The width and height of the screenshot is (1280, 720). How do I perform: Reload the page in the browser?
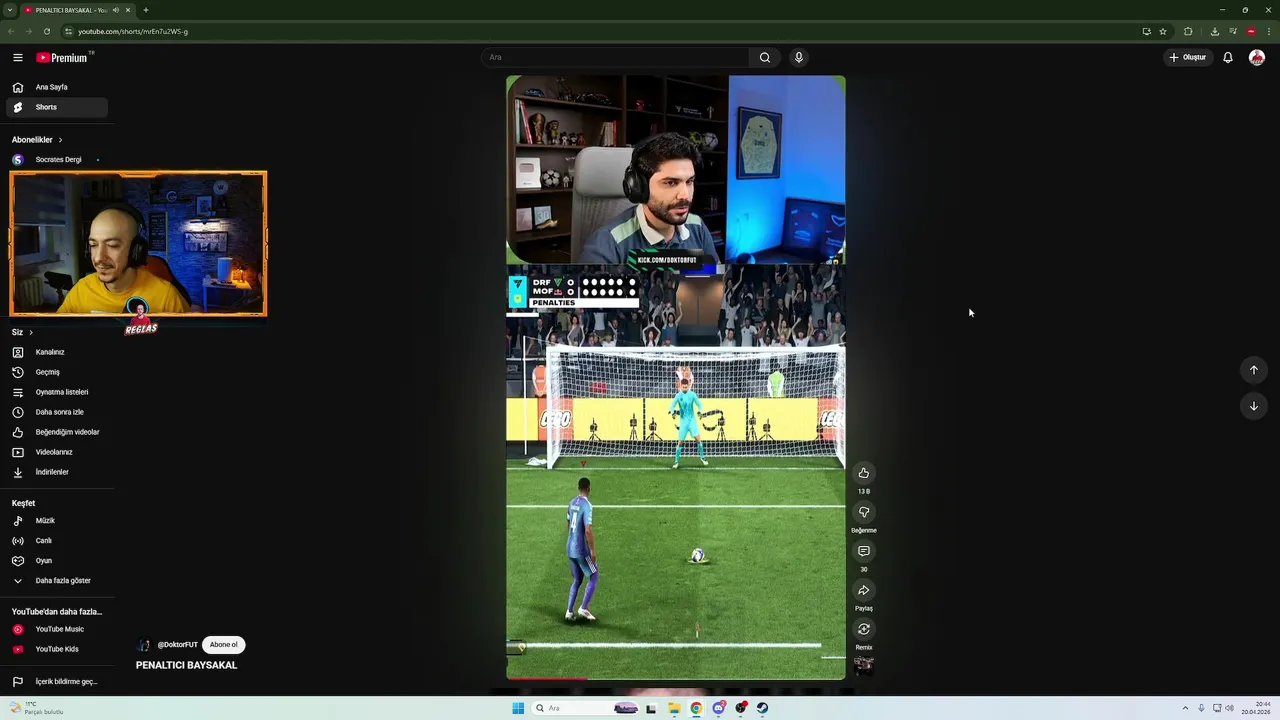(46, 31)
